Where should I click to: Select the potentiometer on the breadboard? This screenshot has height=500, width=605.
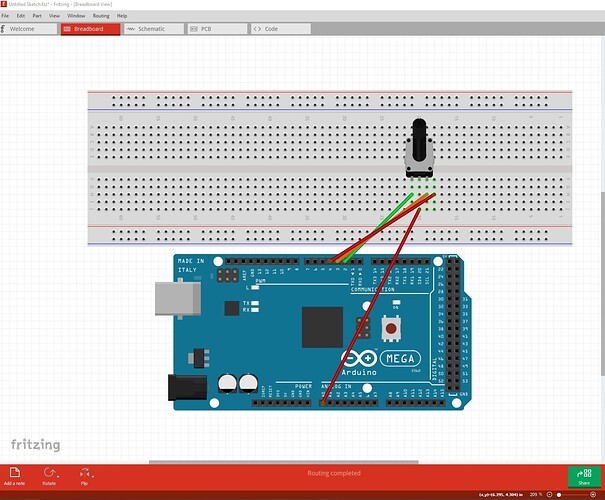419,150
